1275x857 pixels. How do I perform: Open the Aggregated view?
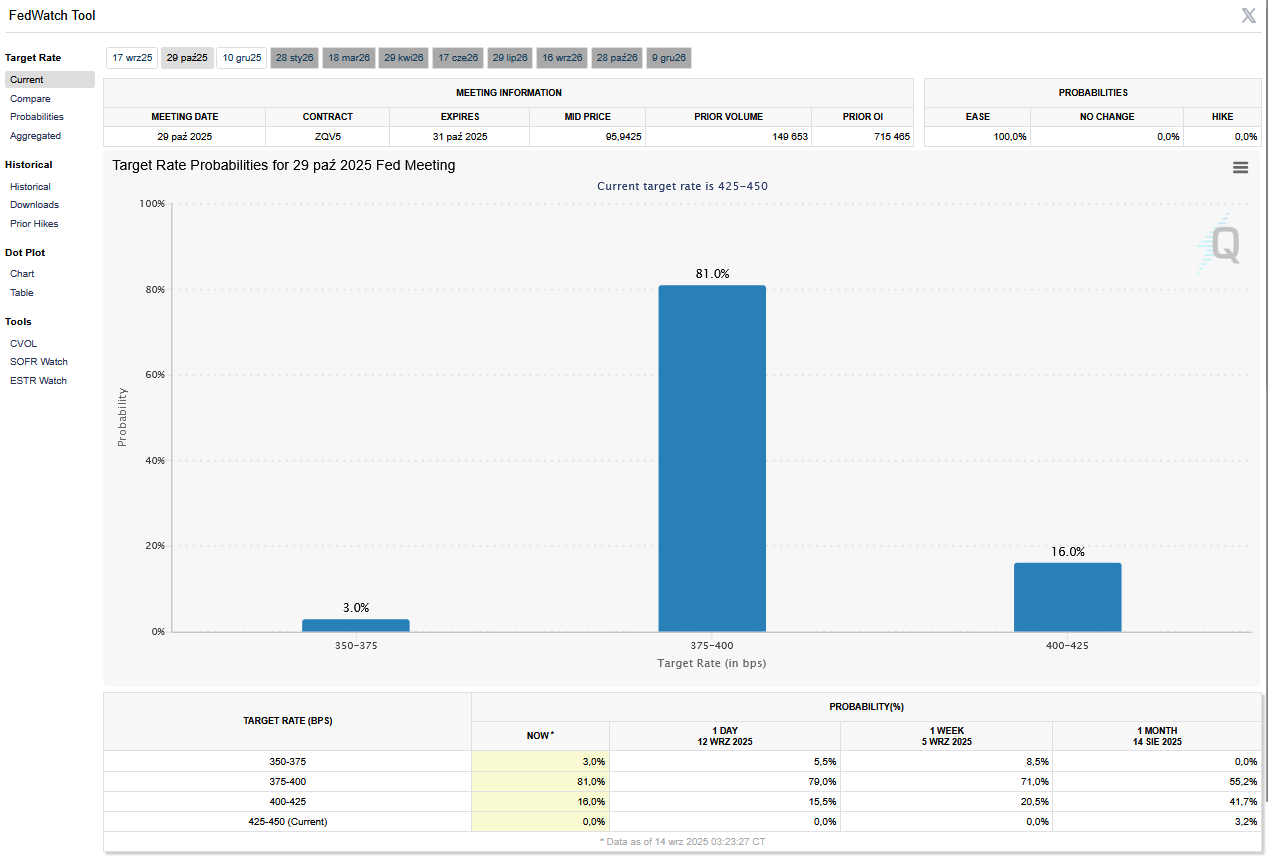pos(35,136)
